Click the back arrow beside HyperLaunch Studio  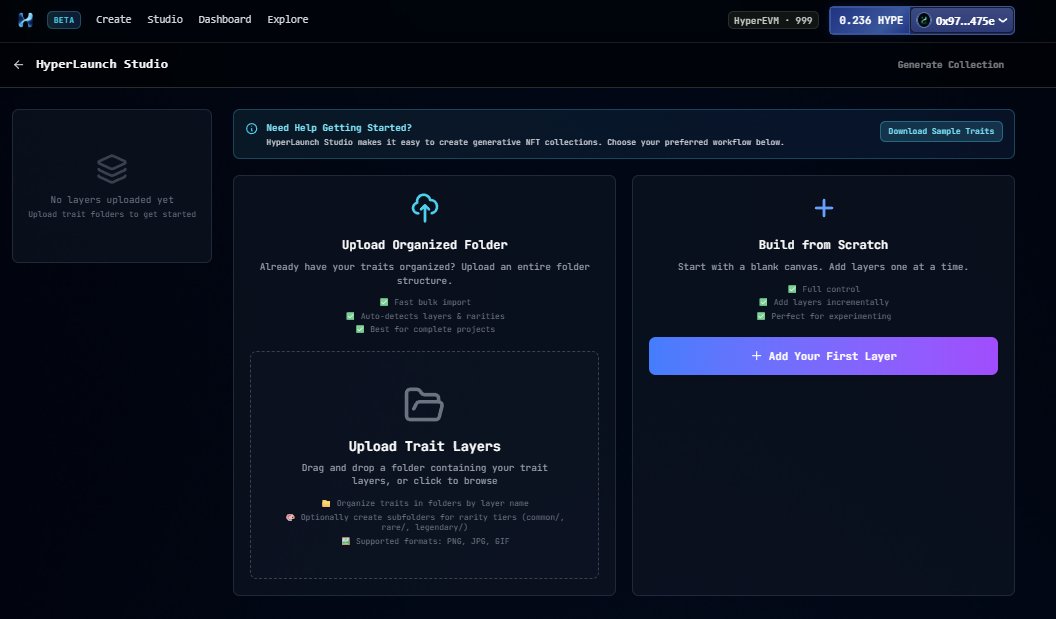click(18, 65)
